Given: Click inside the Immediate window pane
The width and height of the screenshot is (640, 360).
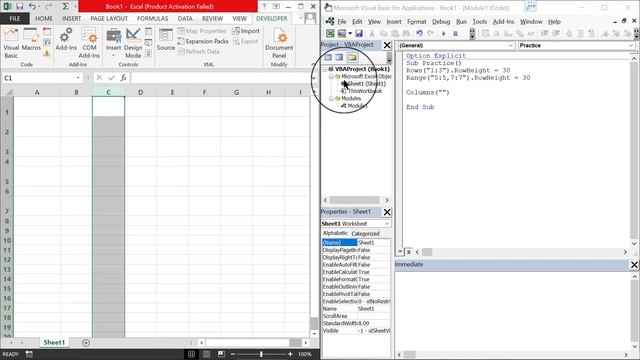Looking at the screenshot, I should coord(512,310).
